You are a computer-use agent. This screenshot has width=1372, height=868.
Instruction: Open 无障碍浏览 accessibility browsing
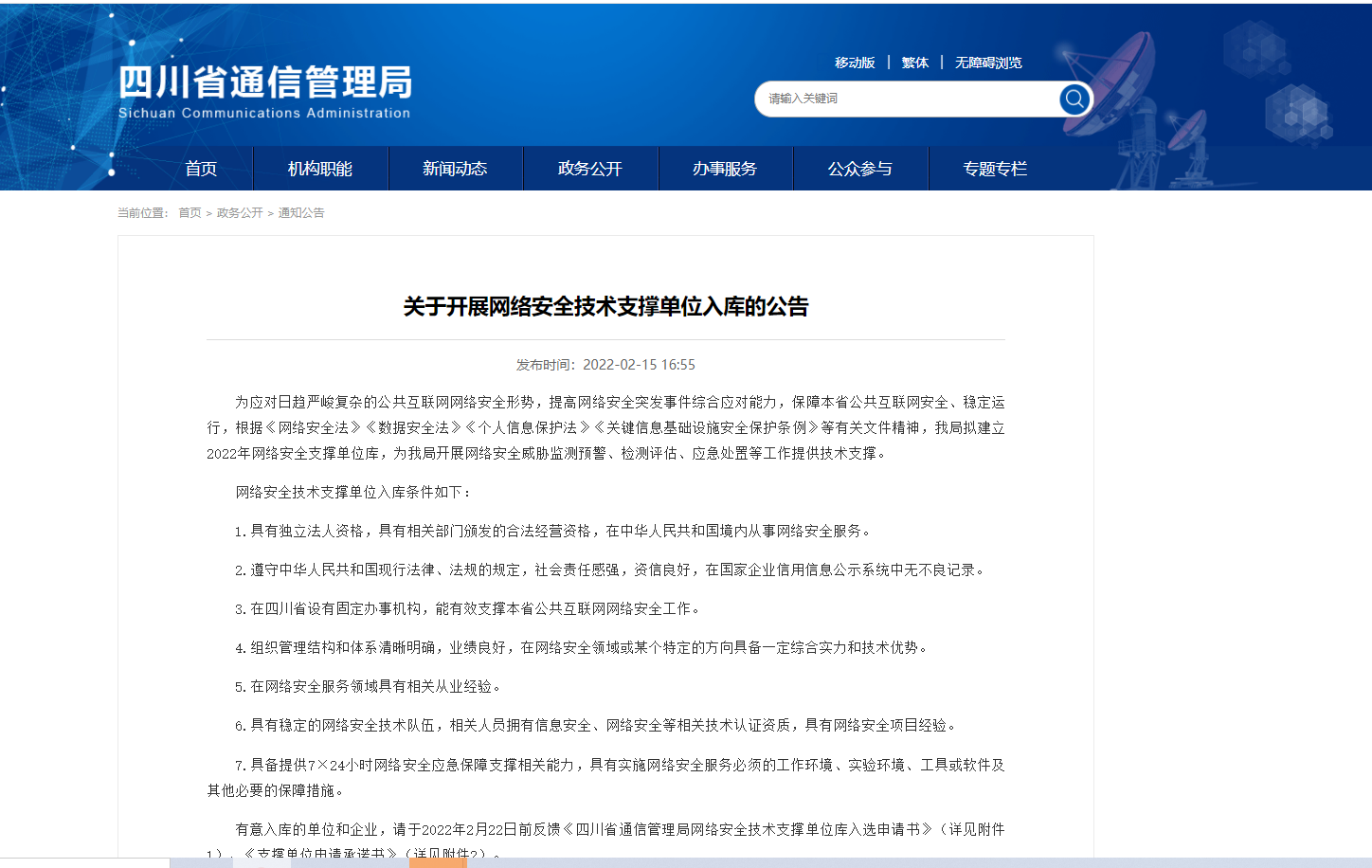coord(988,63)
